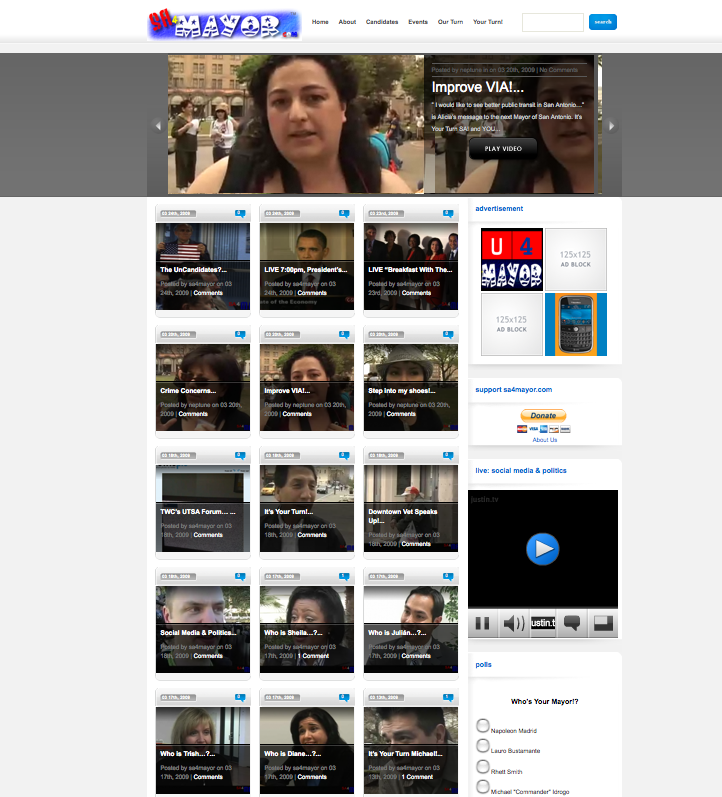Open comment bubble on Breakfast With The card
This screenshot has height=797, width=722.
pos(448,213)
